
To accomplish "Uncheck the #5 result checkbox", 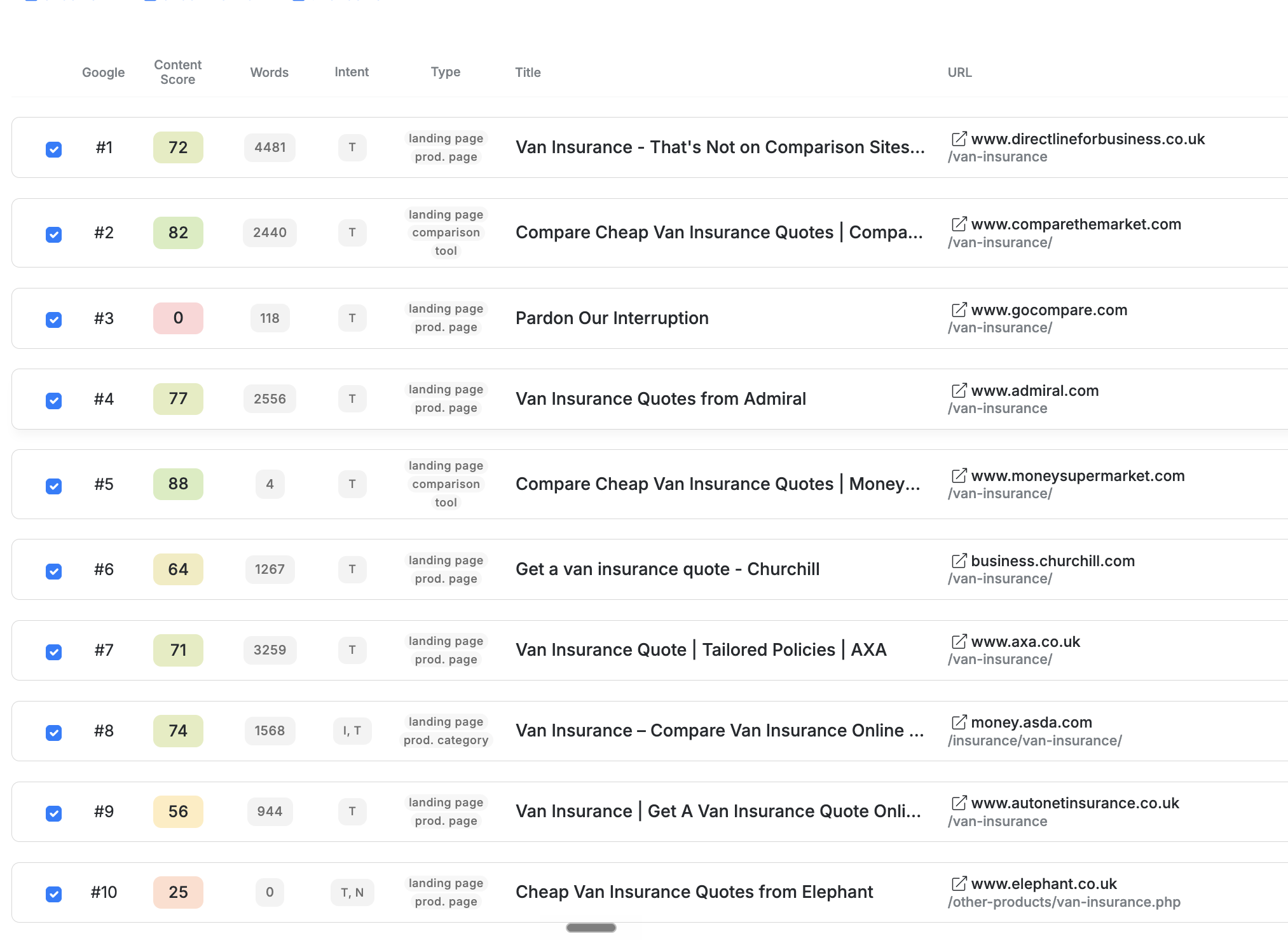I will tap(54, 486).
